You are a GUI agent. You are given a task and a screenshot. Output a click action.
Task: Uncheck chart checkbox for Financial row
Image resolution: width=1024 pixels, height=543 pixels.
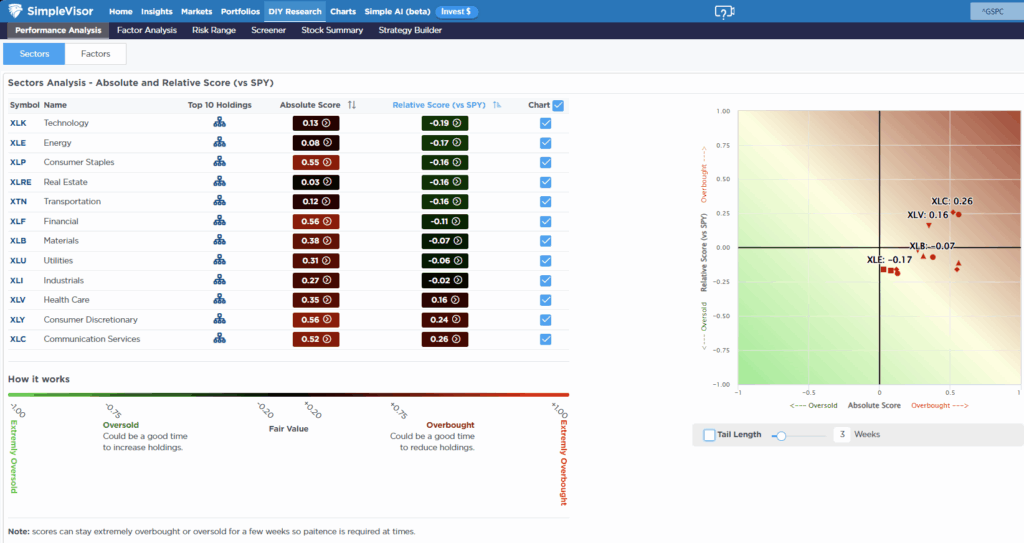546,222
